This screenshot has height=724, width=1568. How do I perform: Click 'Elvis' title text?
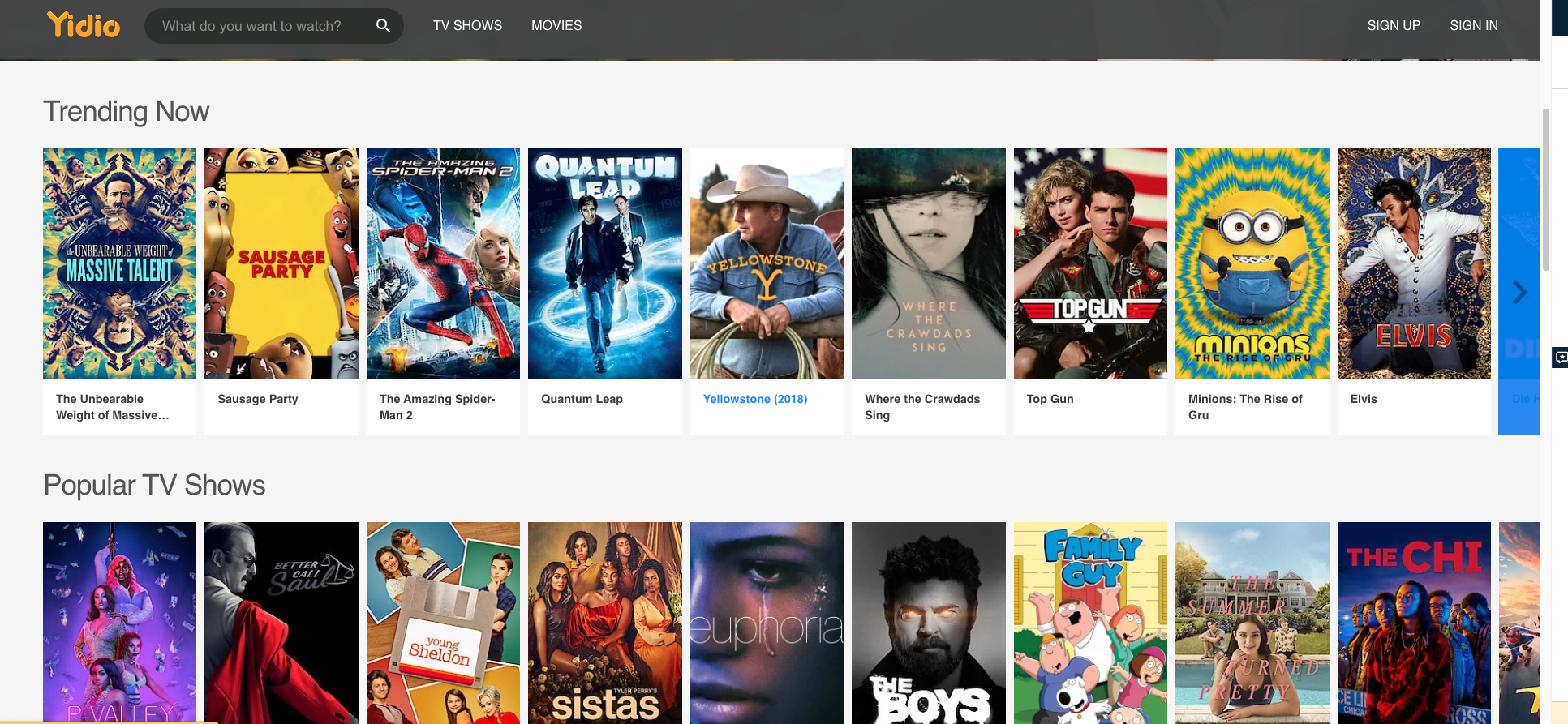pyautogui.click(x=1364, y=399)
